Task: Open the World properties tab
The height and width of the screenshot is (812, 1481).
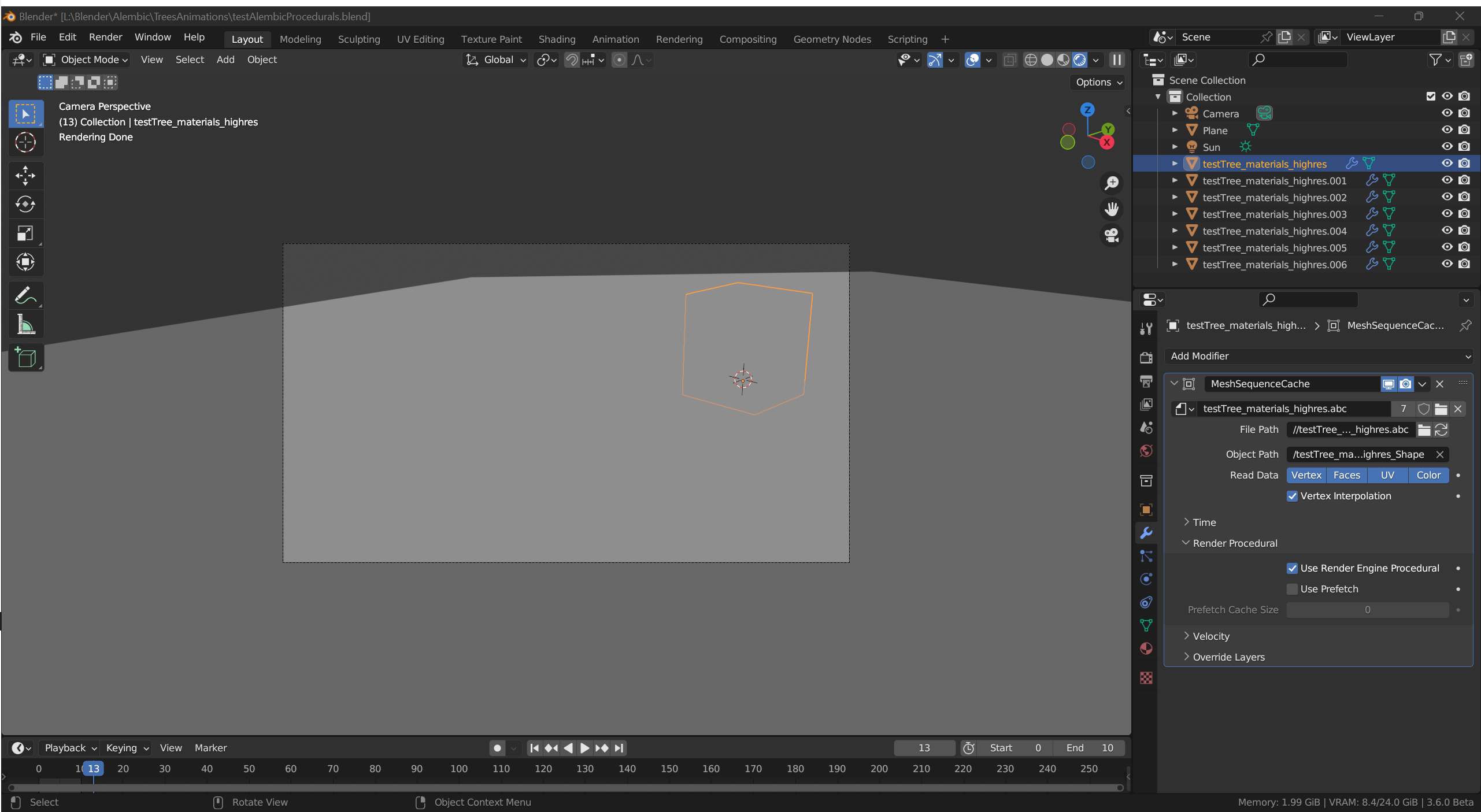Action: [1146, 451]
